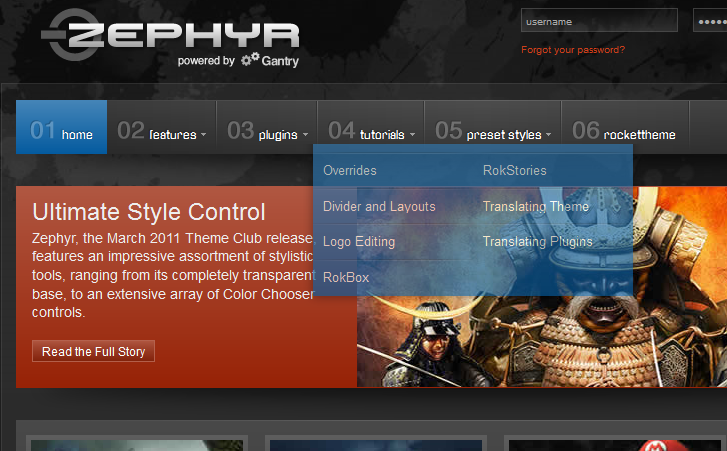
Task: Open the 06 rockettheme menu item
Action: click(625, 127)
